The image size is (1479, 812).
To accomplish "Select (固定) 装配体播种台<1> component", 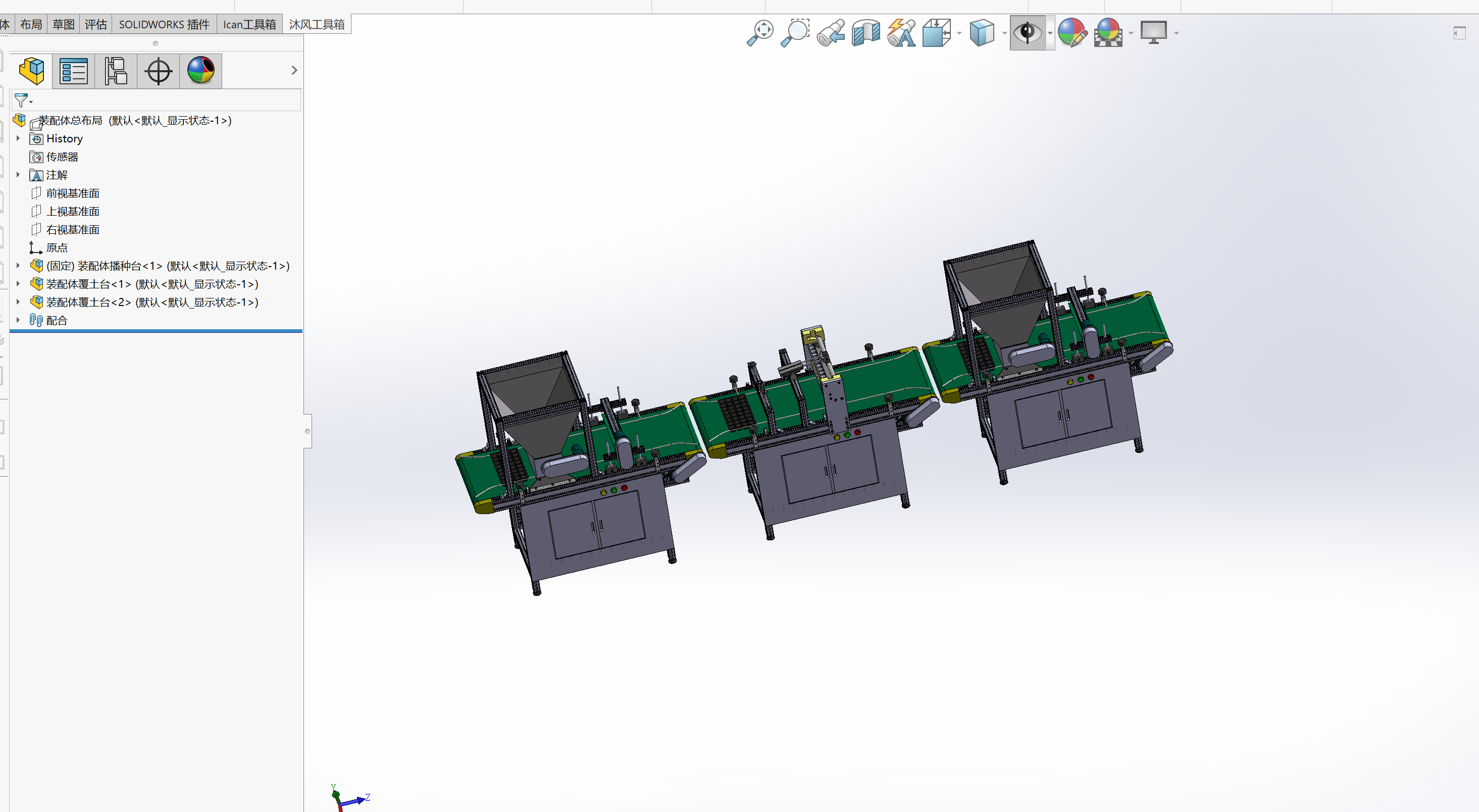I will tap(168, 265).
